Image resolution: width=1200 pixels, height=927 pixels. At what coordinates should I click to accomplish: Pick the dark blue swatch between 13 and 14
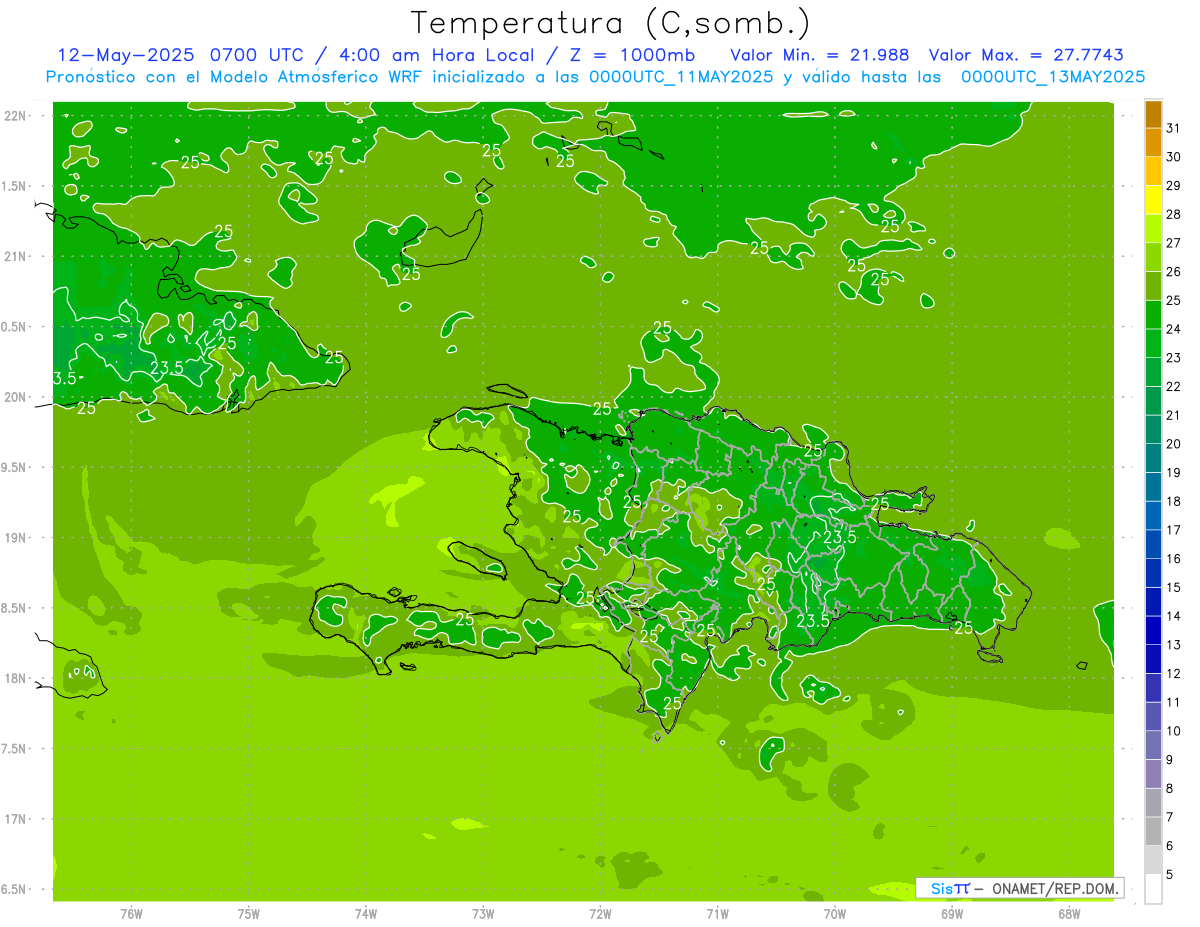(1153, 631)
